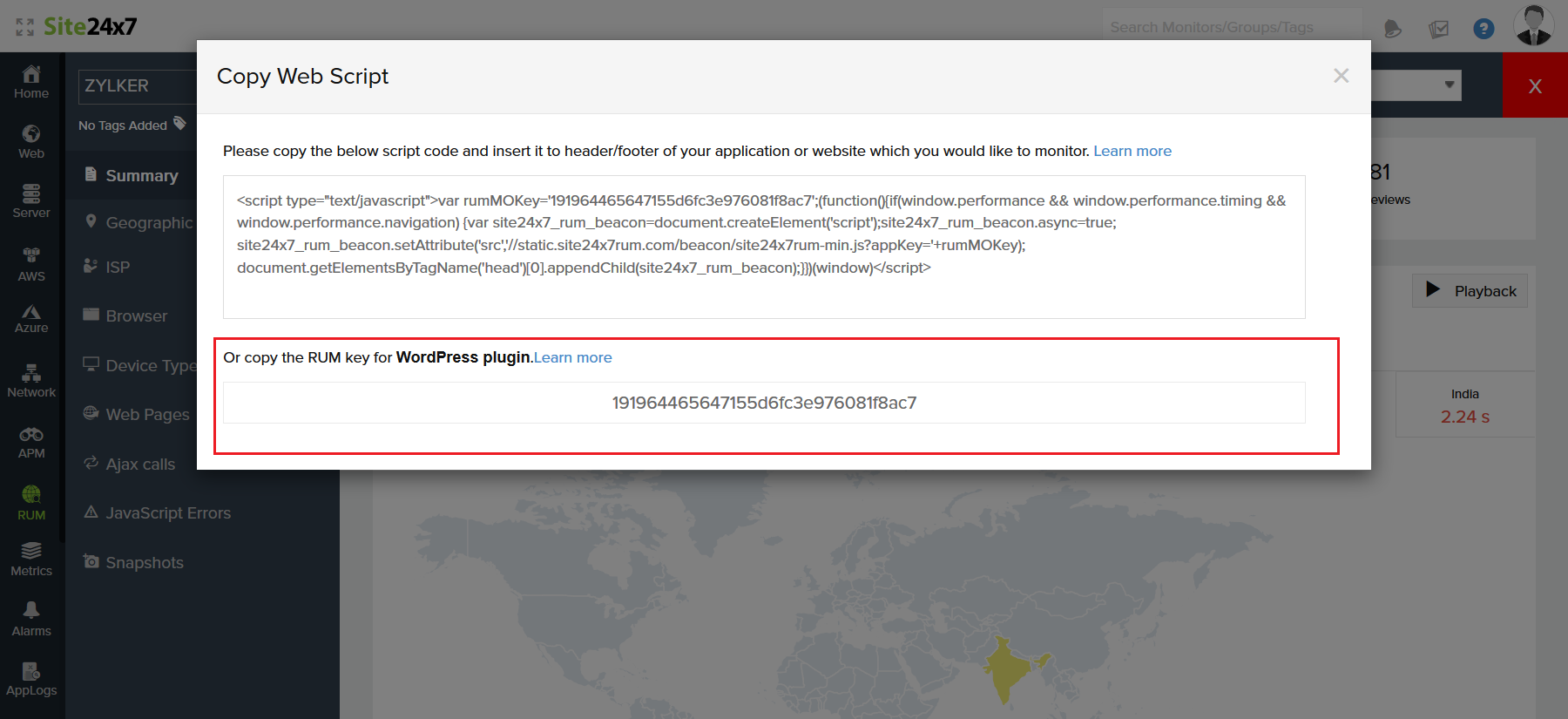Select the Ajax calls menu item
Screen dimensions: 1568x719
(129, 464)
